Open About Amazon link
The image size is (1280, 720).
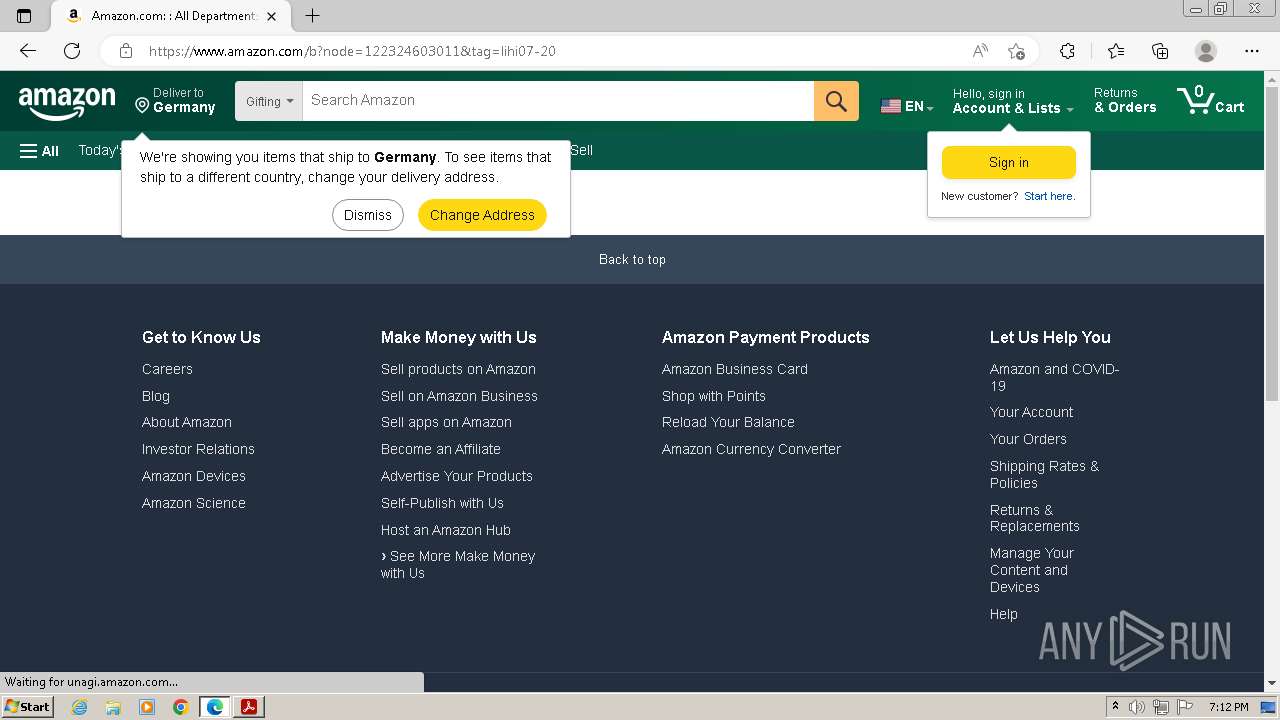pyautogui.click(x=187, y=422)
